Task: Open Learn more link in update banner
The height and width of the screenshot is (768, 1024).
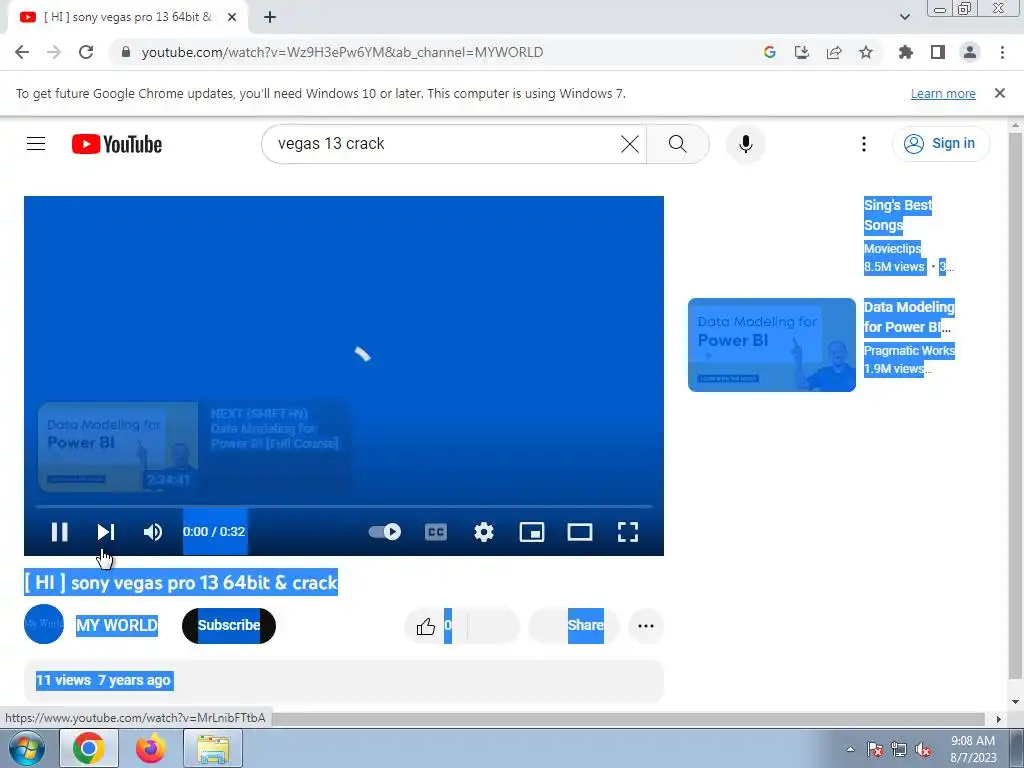Action: pos(943,93)
